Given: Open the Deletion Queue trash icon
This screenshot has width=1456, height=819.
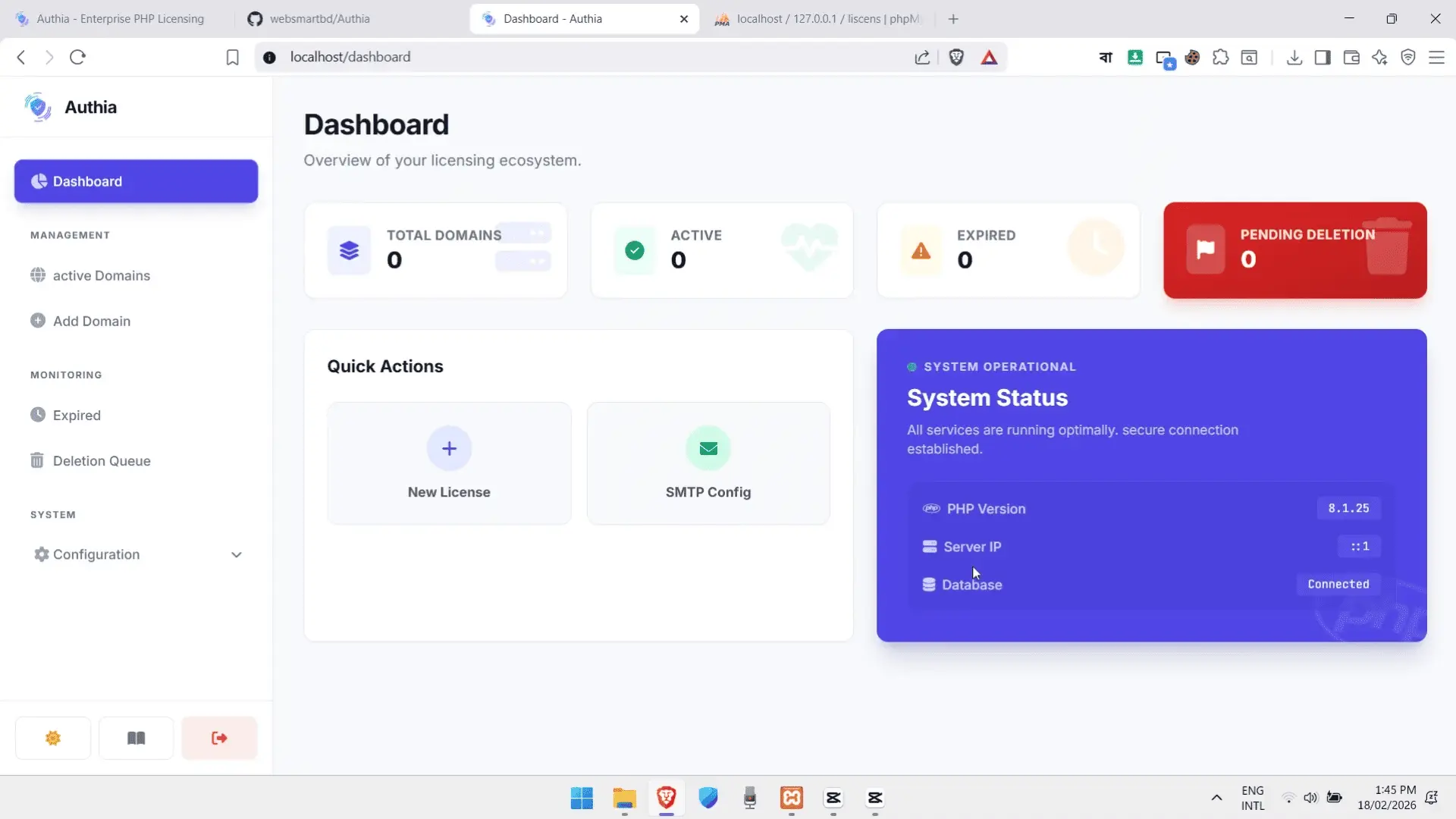Looking at the screenshot, I should tap(37, 460).
